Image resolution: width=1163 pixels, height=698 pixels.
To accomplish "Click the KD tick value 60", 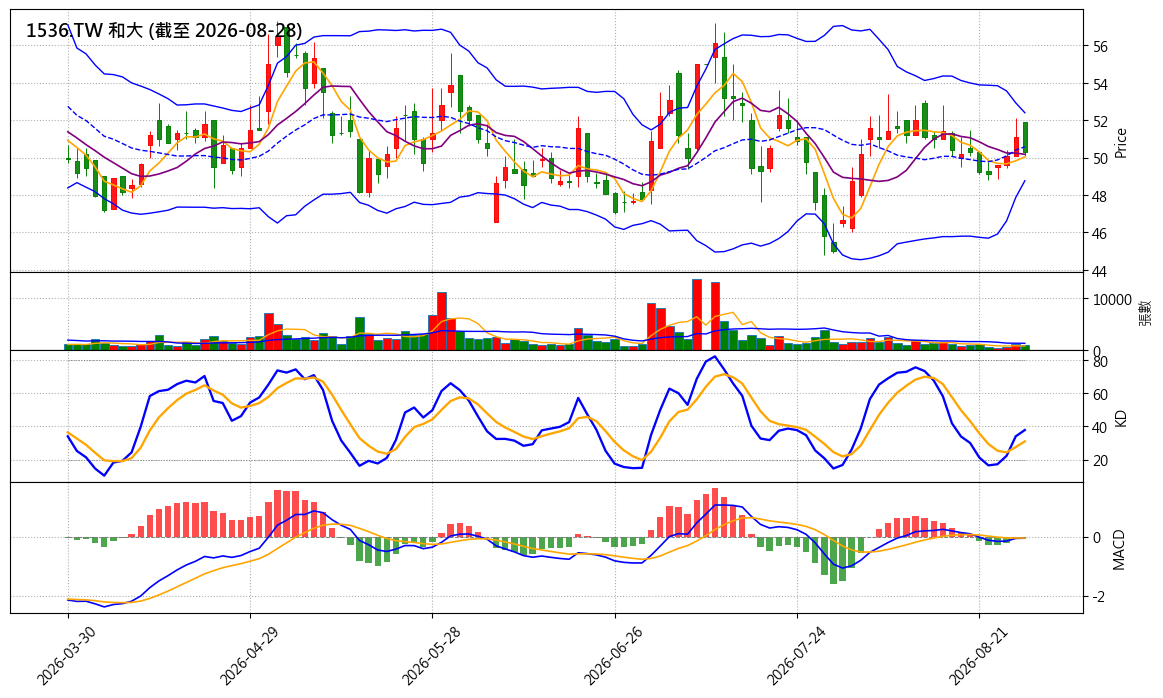I will (x=1100, y=395).
